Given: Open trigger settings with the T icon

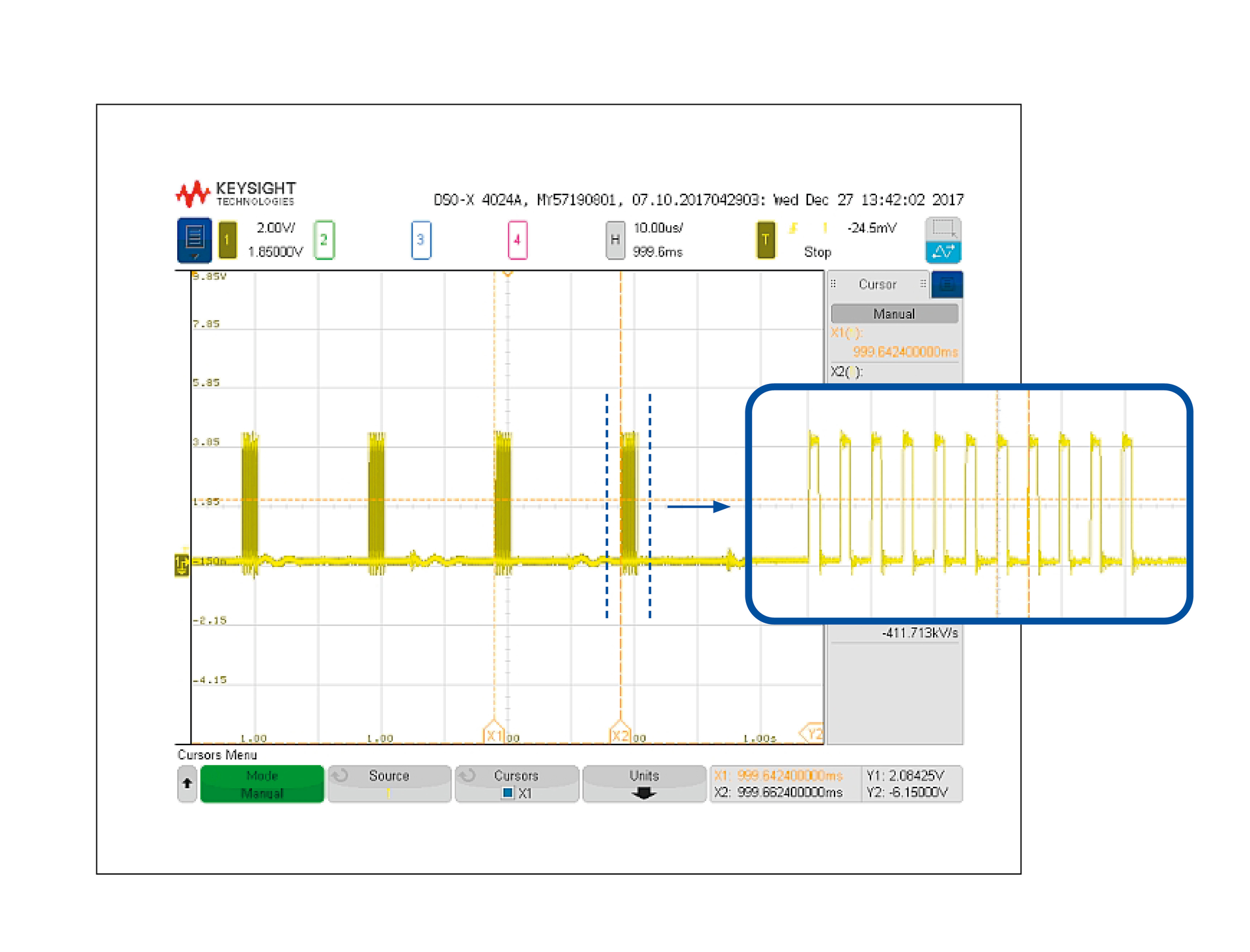Looking at the screenshot, I should [766, 239].
